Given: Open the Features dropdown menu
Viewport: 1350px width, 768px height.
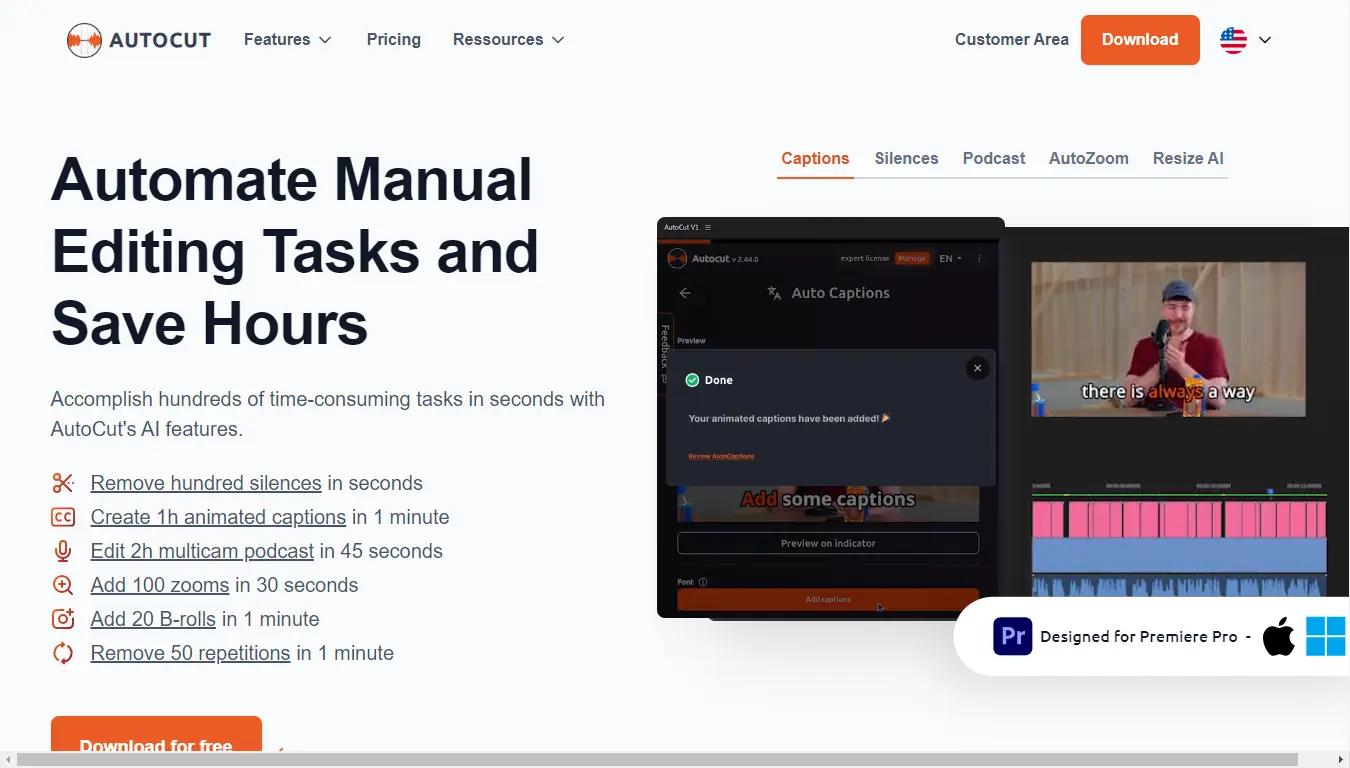Looking at the screenshot, I should (287, 39).
